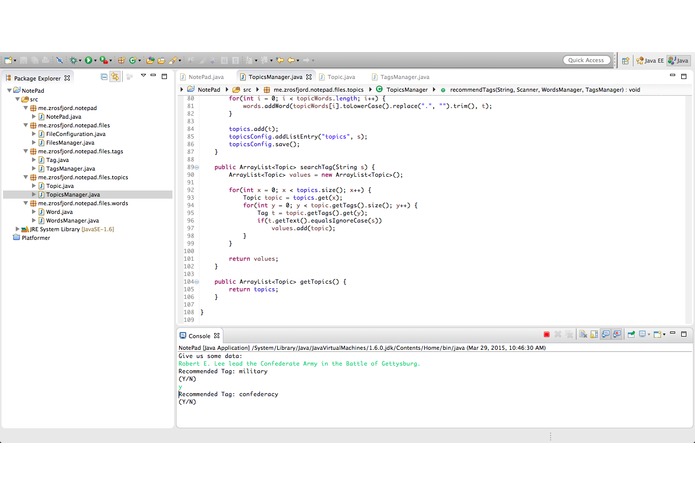695x494 pixels.
Task: Click the New Java Class green C icon
Action: (x=133, y=60)
